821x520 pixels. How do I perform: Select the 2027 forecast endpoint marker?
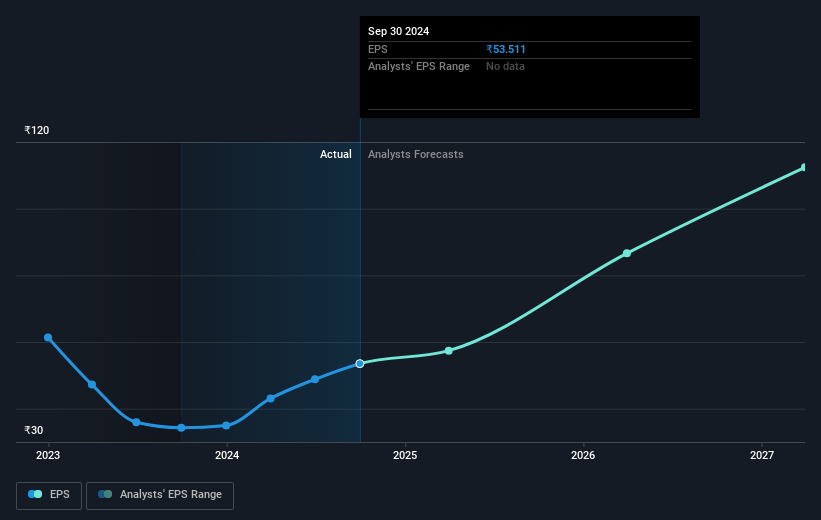tap(804, 168)
